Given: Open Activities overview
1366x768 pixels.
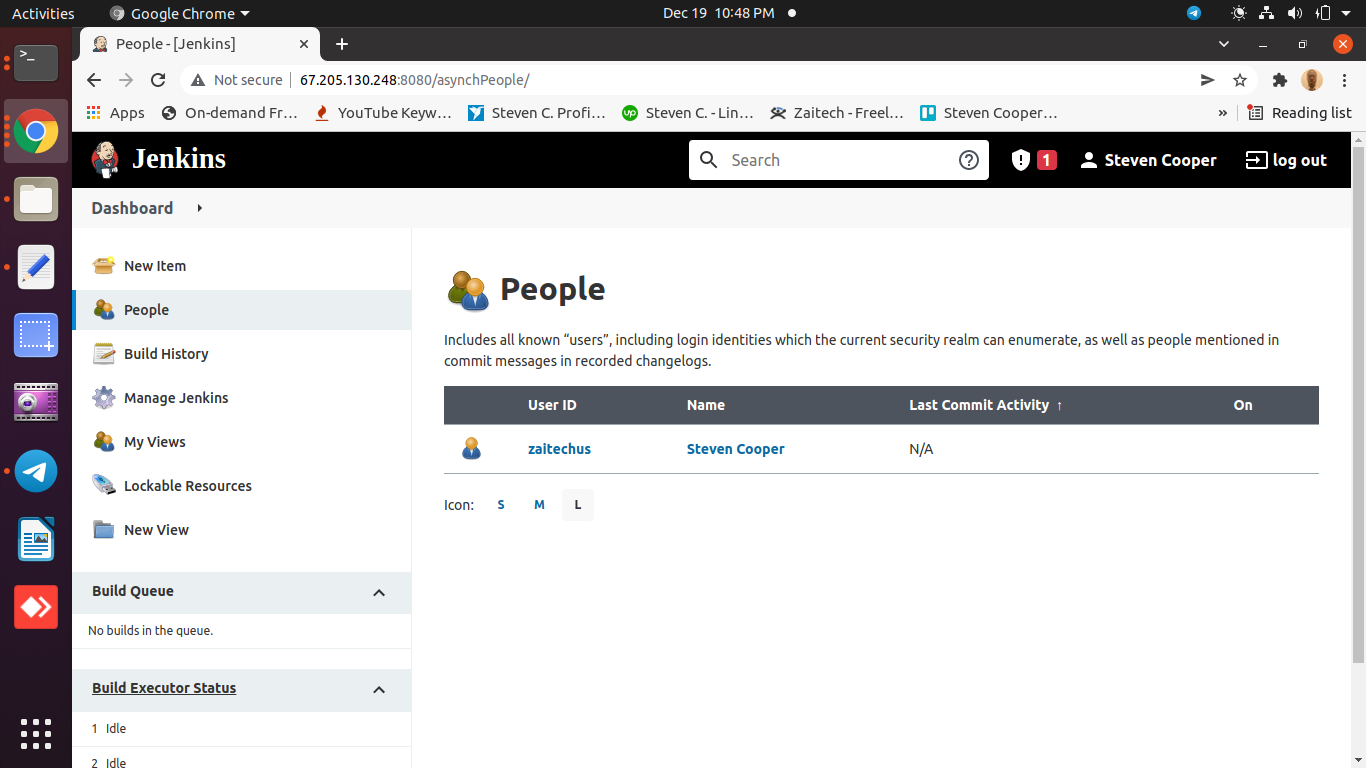Looking at the screenshot, I should click(x=43, y=13).
